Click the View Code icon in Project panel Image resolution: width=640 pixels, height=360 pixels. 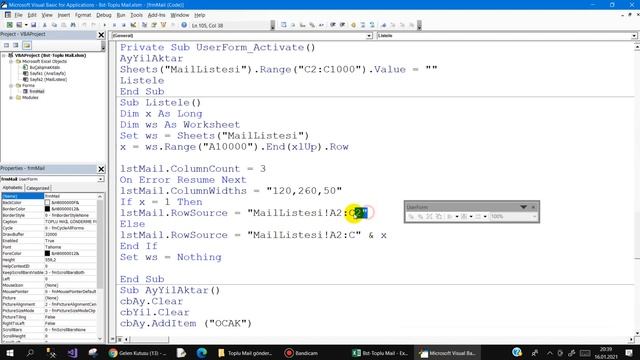7,45
